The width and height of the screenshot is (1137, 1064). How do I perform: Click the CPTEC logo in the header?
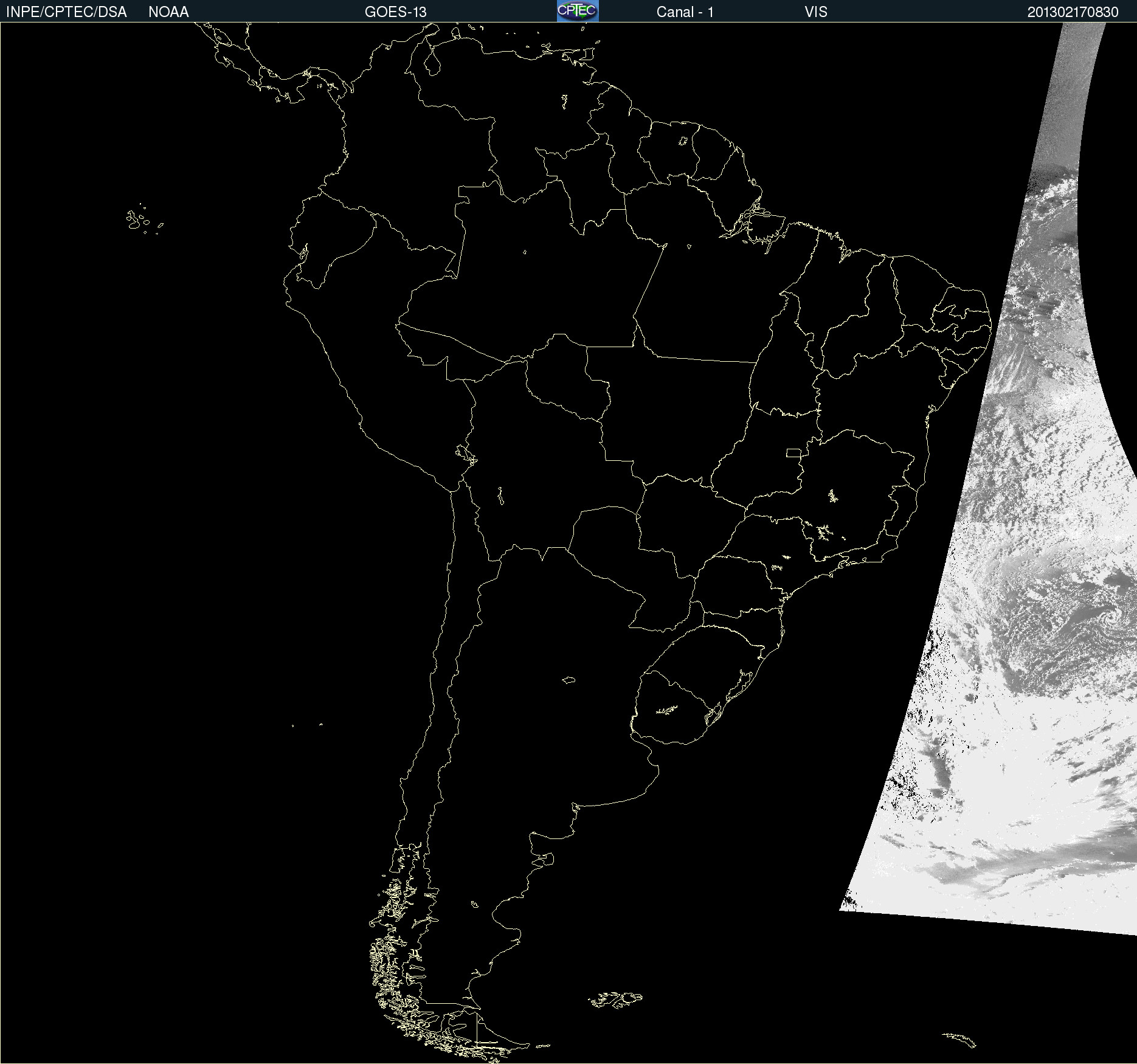tap(577, 11)
